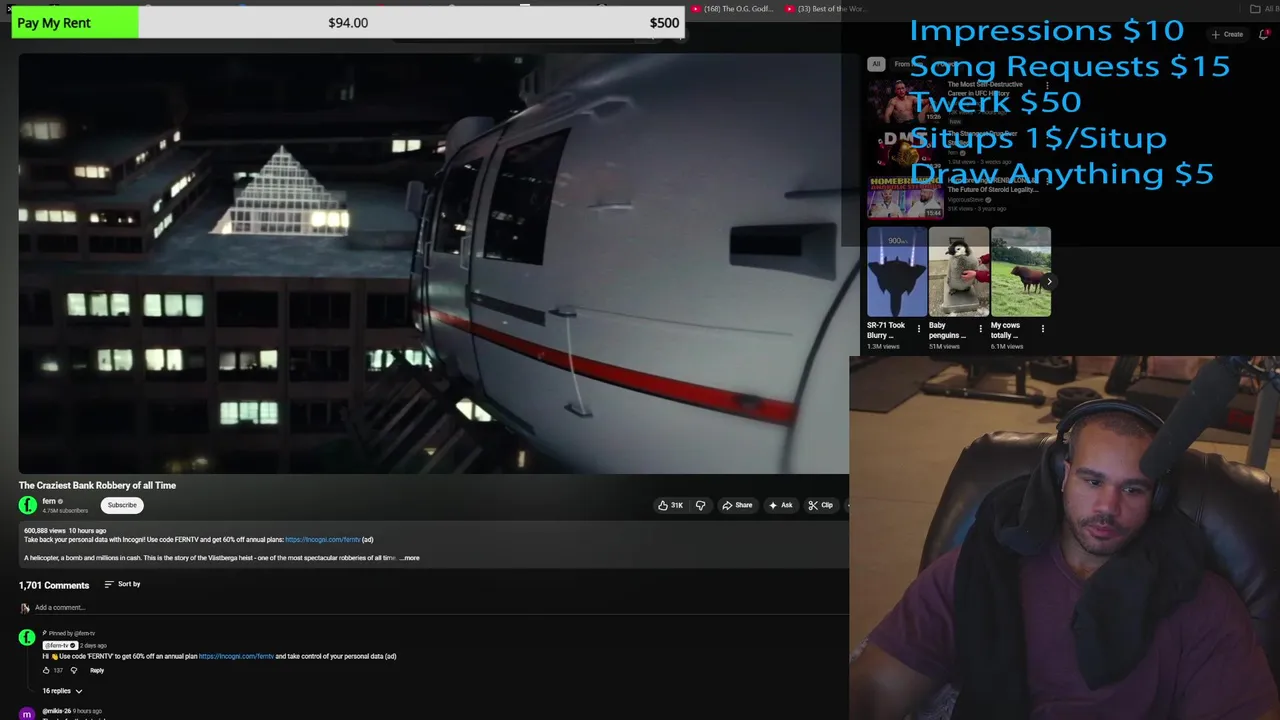Switch to the (33) Best of the Wor... browser tab
1280x720 pixels.
[x=825, y=9]
